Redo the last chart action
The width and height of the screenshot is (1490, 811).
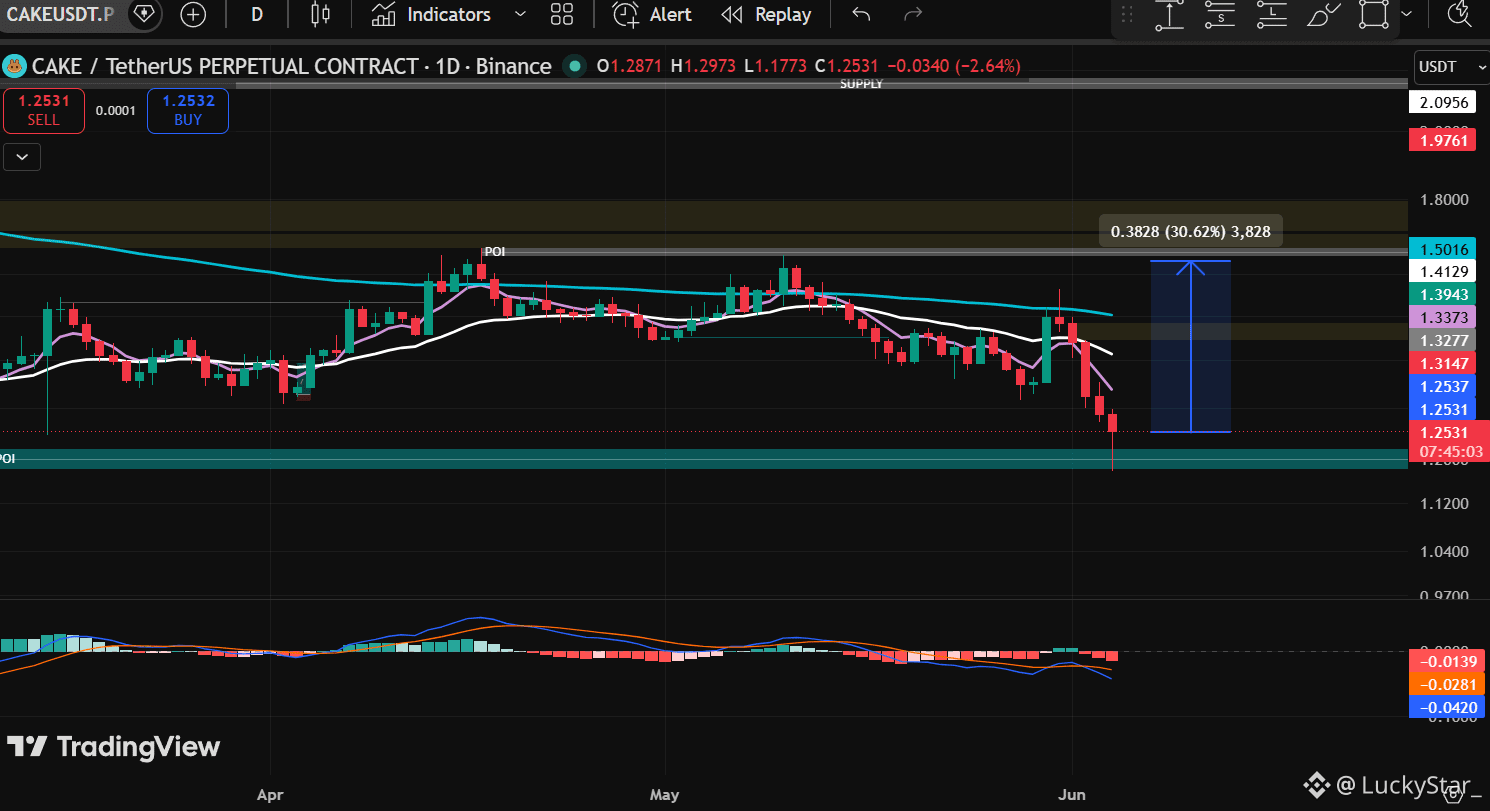click(x=912, y=14)
